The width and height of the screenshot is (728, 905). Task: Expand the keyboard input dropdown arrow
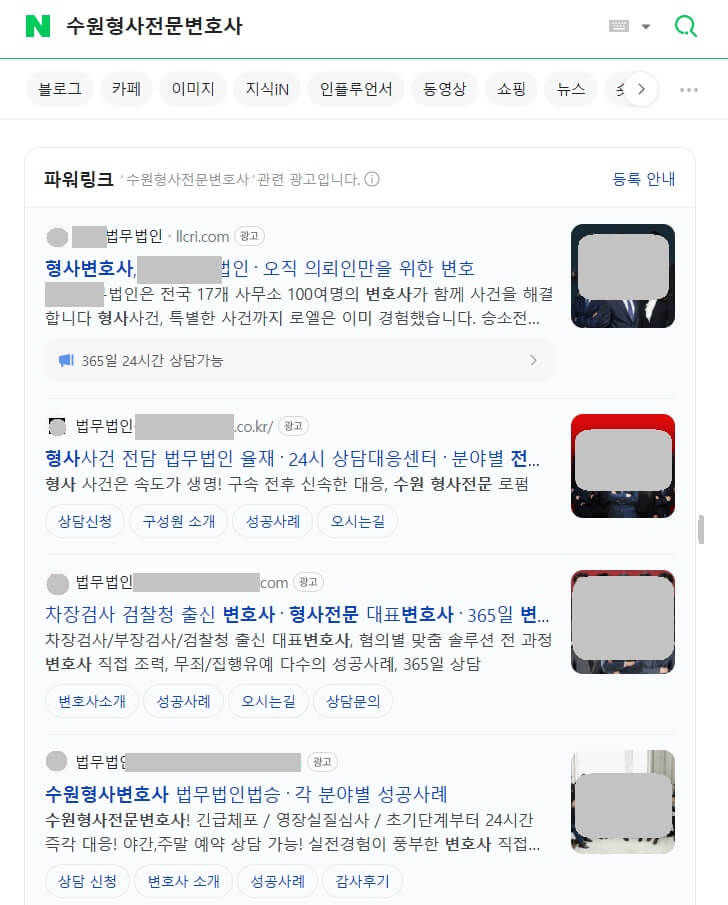click(646, 27)
